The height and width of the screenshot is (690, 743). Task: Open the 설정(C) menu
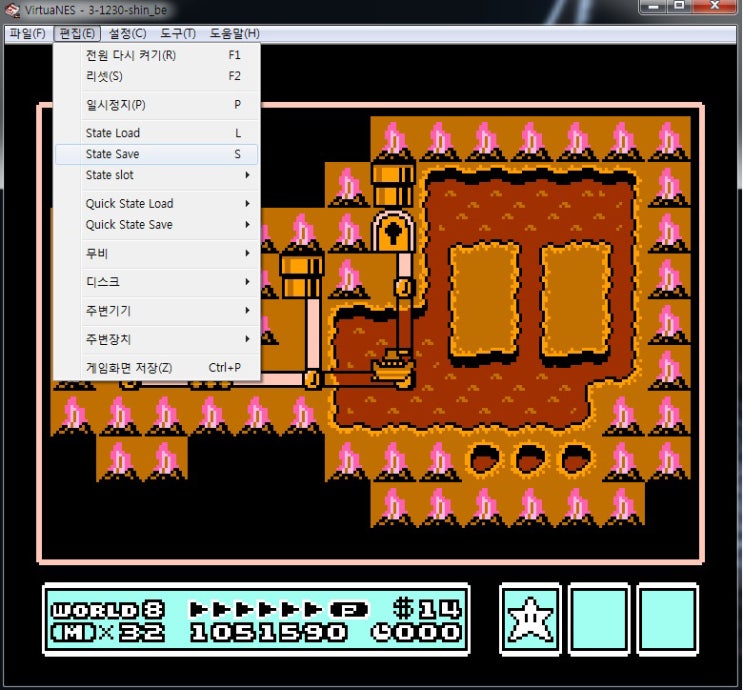coord(127,34)
